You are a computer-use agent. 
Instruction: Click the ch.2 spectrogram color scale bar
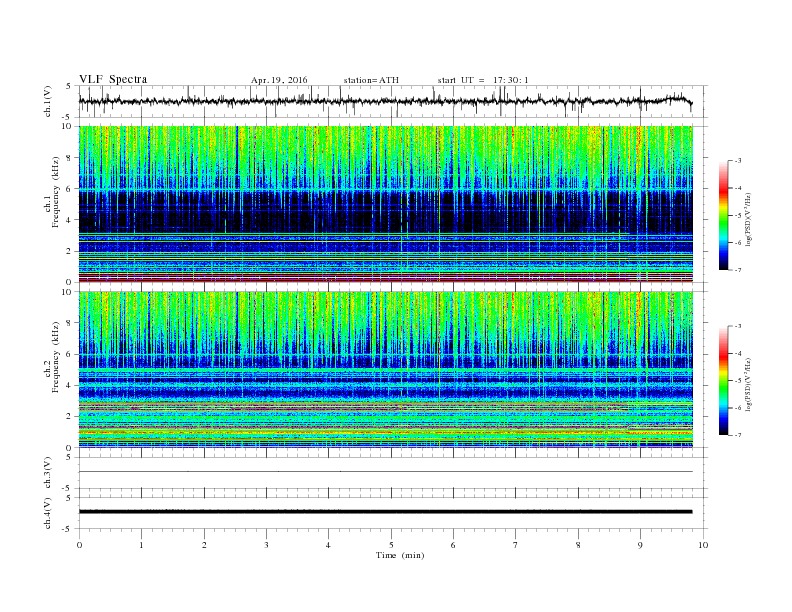tap(723, 380)
